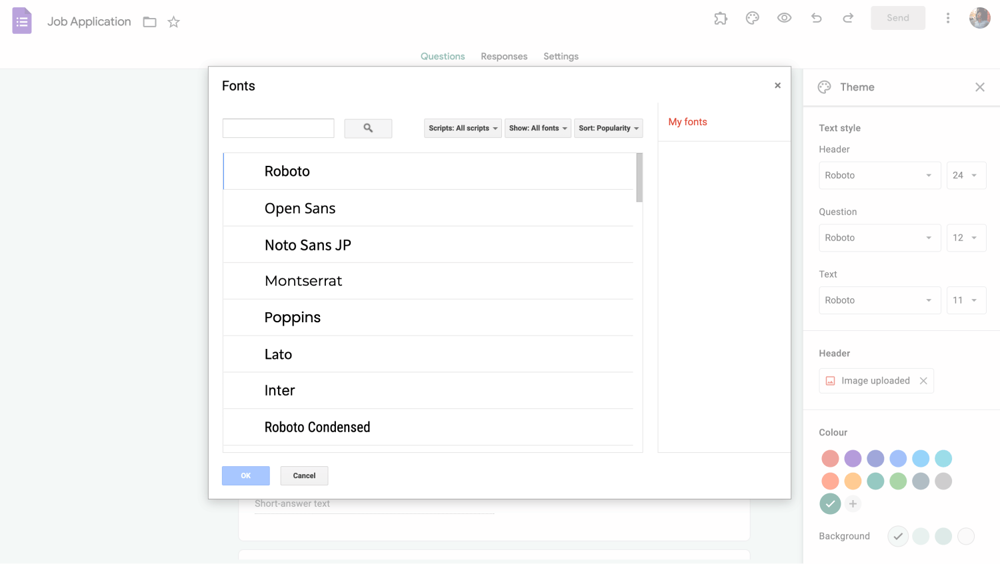
Task: Switch to the Responses tab
Action: 504,56
